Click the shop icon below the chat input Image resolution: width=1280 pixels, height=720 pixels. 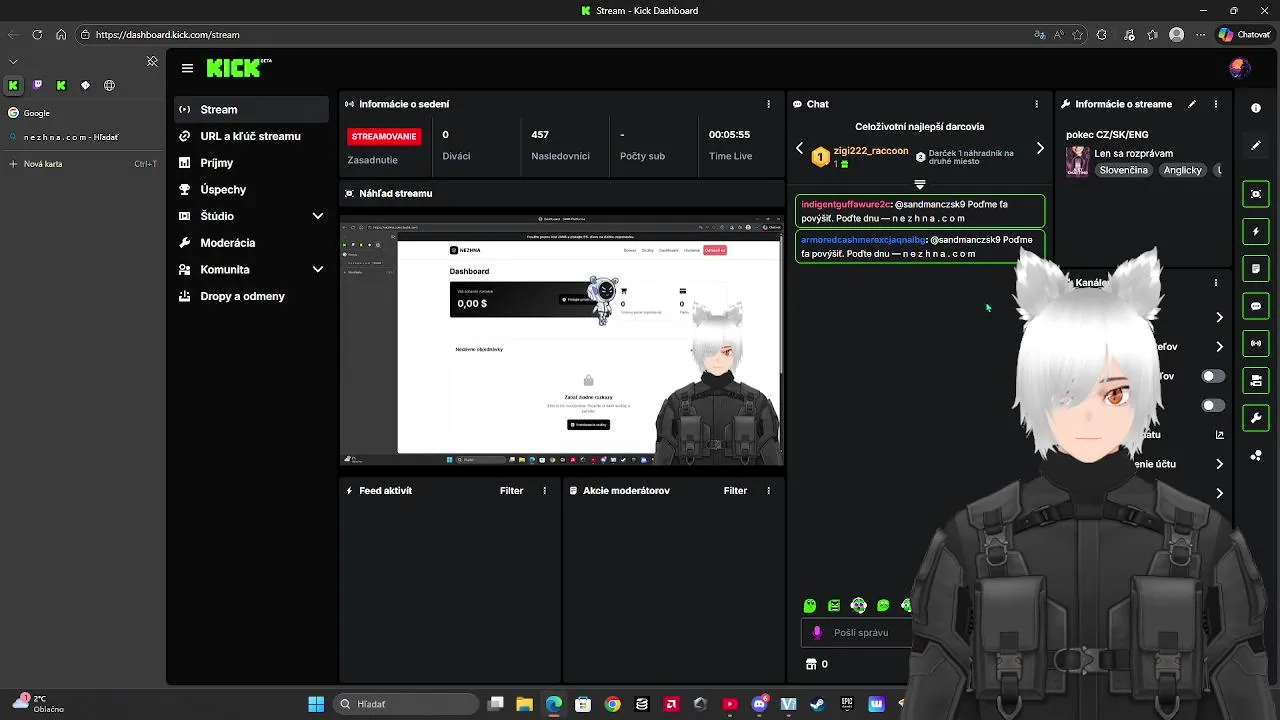(811, 664)
